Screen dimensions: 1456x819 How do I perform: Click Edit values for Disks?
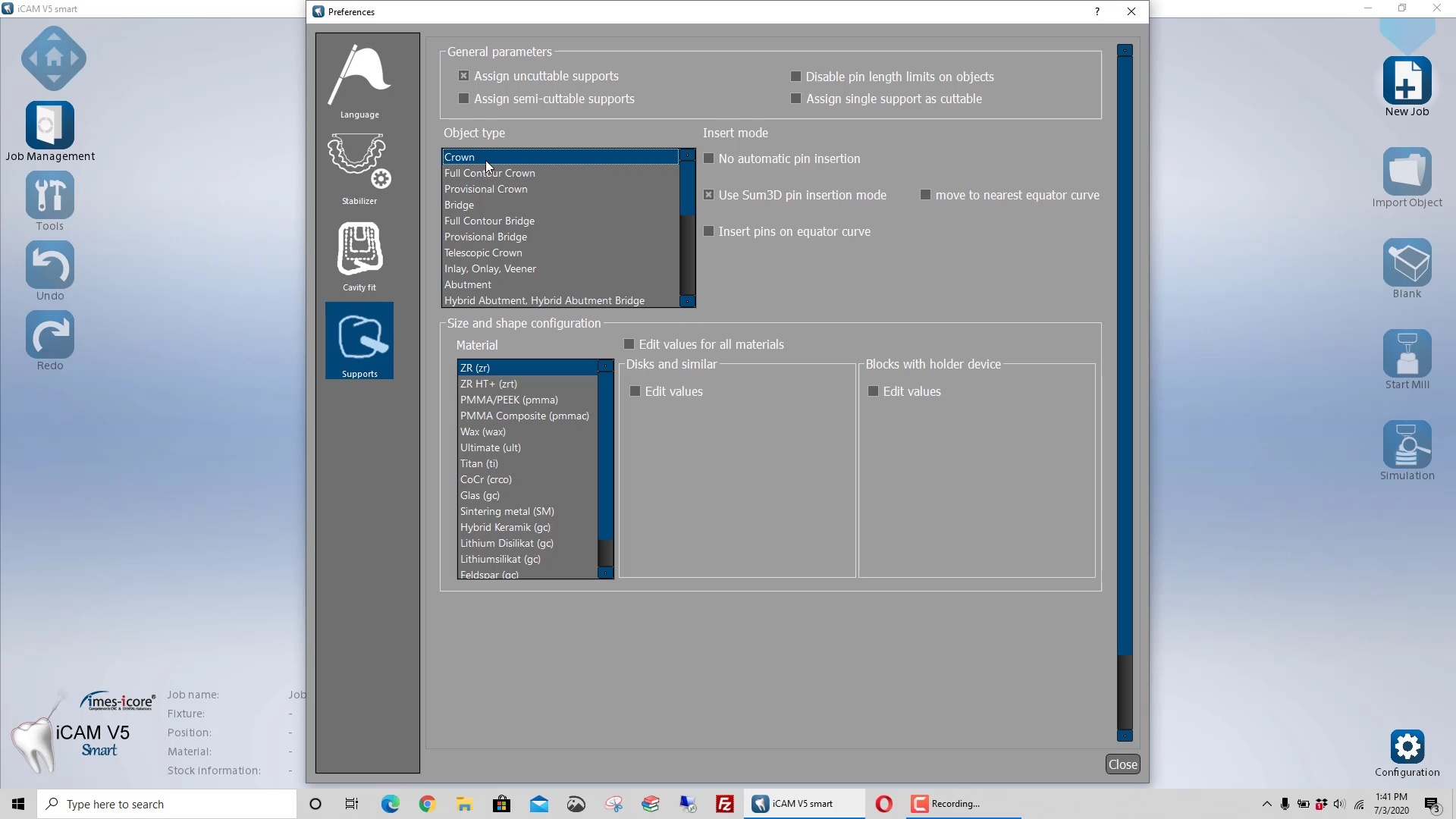coord(635,391)
